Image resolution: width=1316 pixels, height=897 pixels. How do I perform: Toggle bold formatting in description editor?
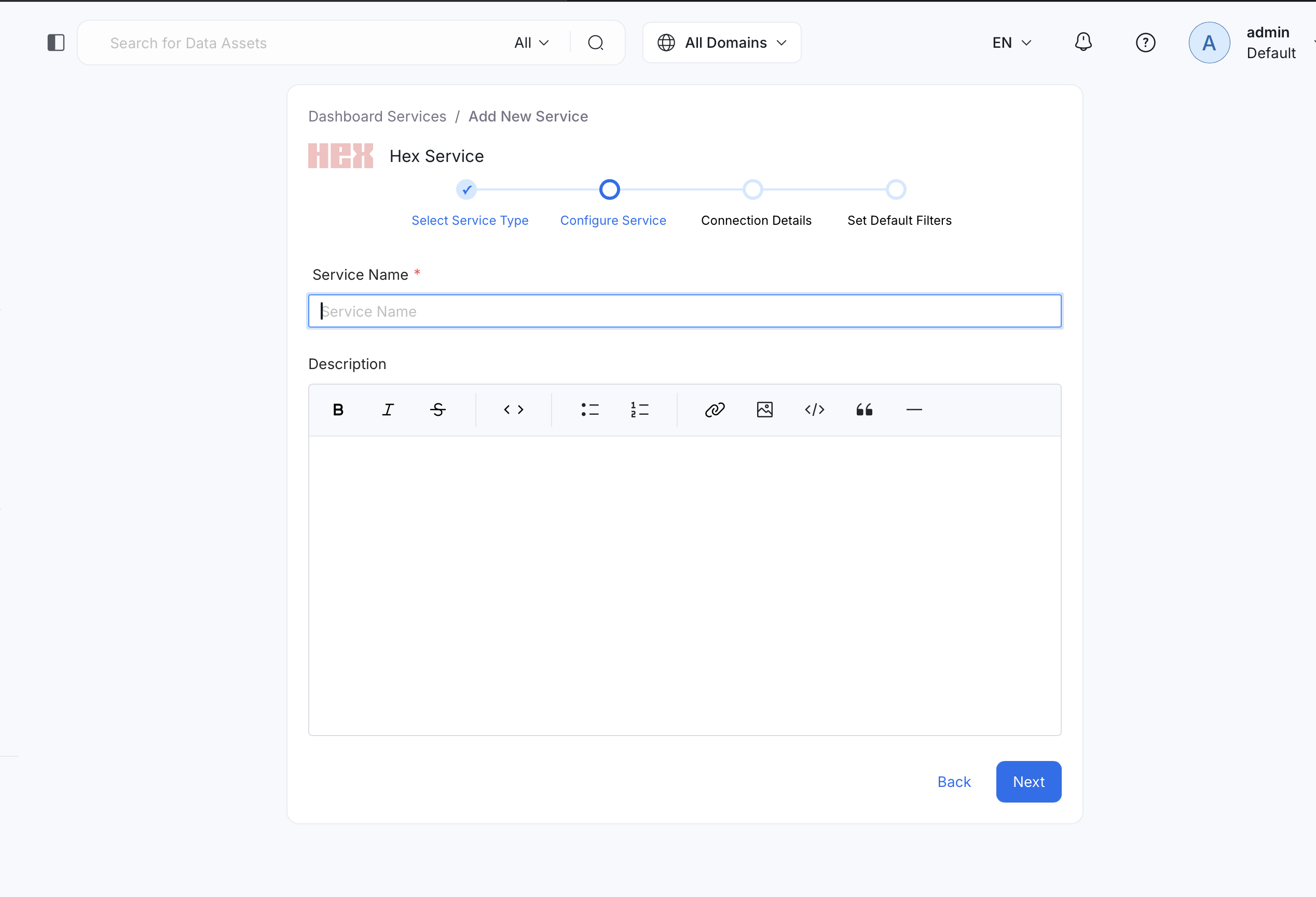pyautogui.click(x=338, y=410)
